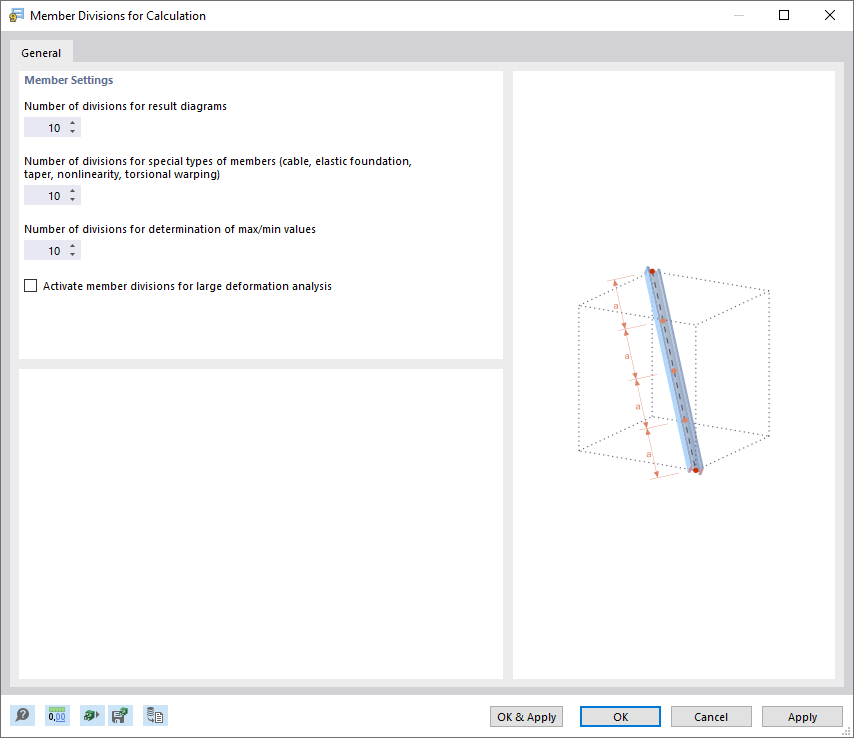Click the database copy-to-document icon
854x738 pixels.
click(x=155, y=715)
